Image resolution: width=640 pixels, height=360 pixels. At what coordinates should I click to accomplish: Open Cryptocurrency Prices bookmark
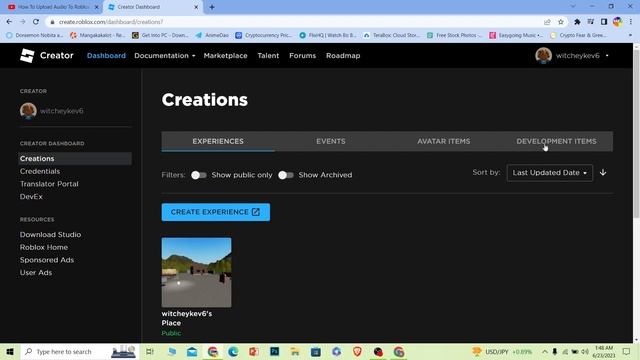[264, 36]
